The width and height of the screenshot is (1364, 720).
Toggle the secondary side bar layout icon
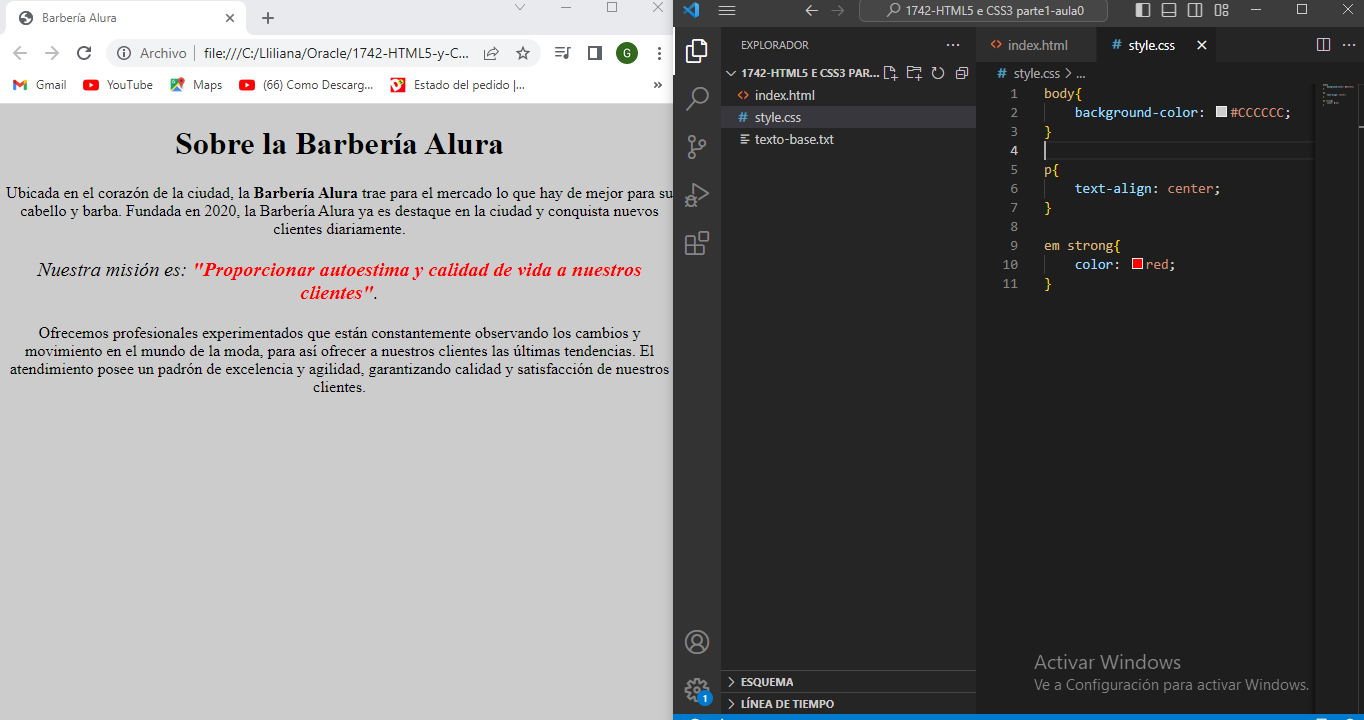tap(1195, 10)
